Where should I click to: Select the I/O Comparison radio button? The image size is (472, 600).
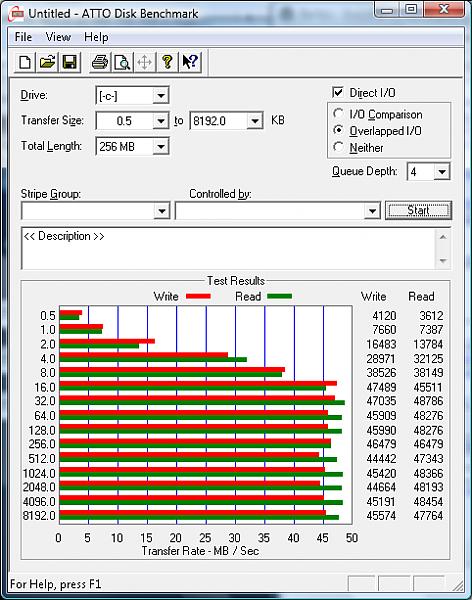pyautogui.click(x=338, y=114)
